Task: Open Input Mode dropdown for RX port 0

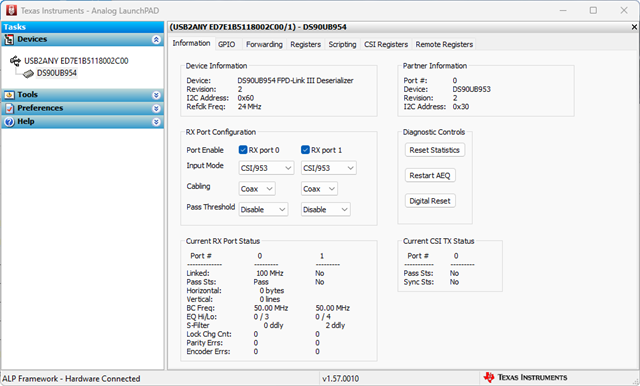Action: click(266, 168)
